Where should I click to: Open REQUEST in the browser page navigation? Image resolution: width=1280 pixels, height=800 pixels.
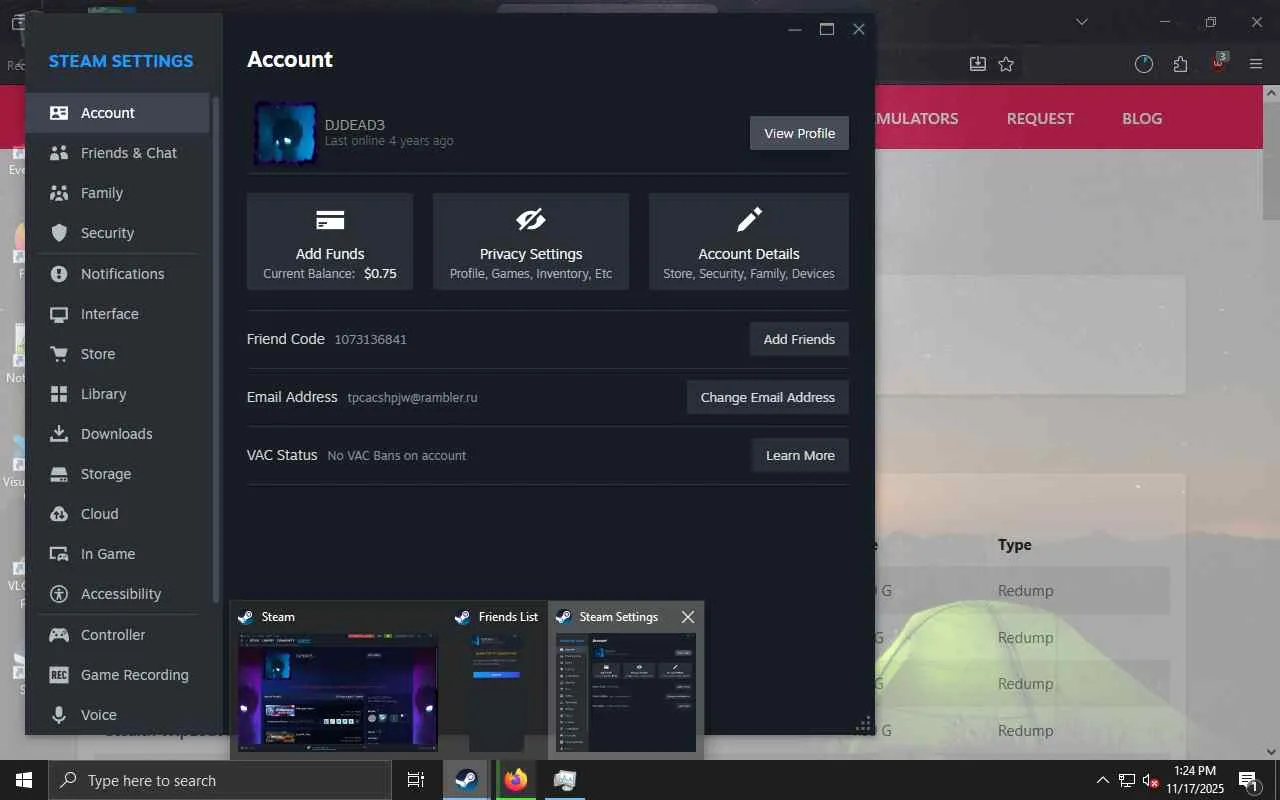(x=1040, y=118)
